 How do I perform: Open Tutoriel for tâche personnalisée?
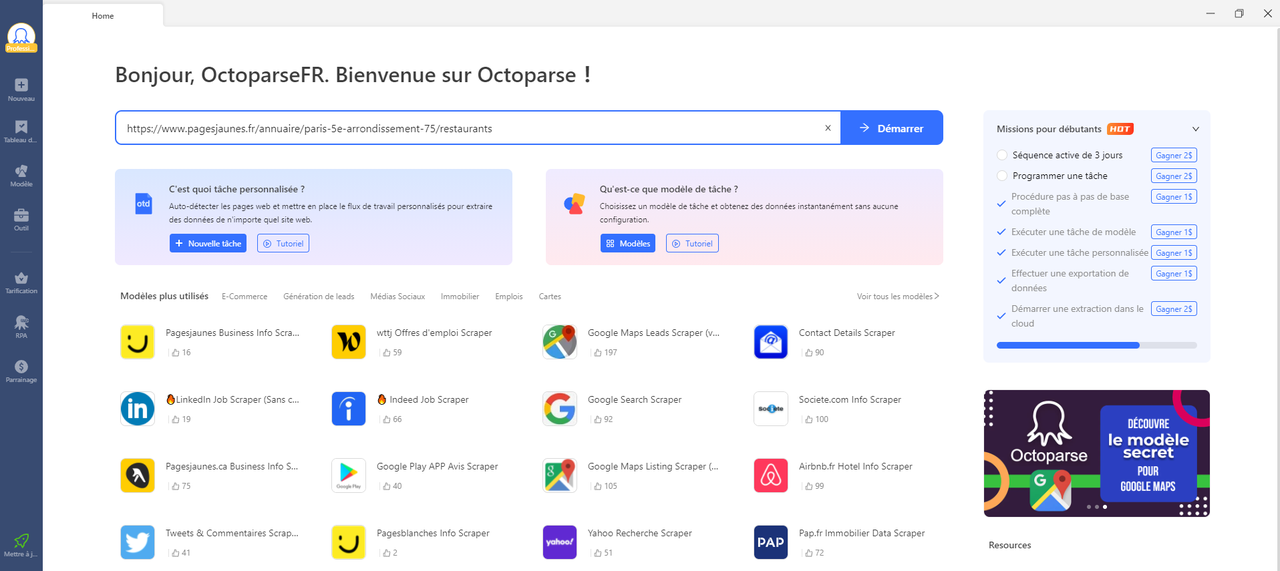pyautogui.click(x=283, y=243)
